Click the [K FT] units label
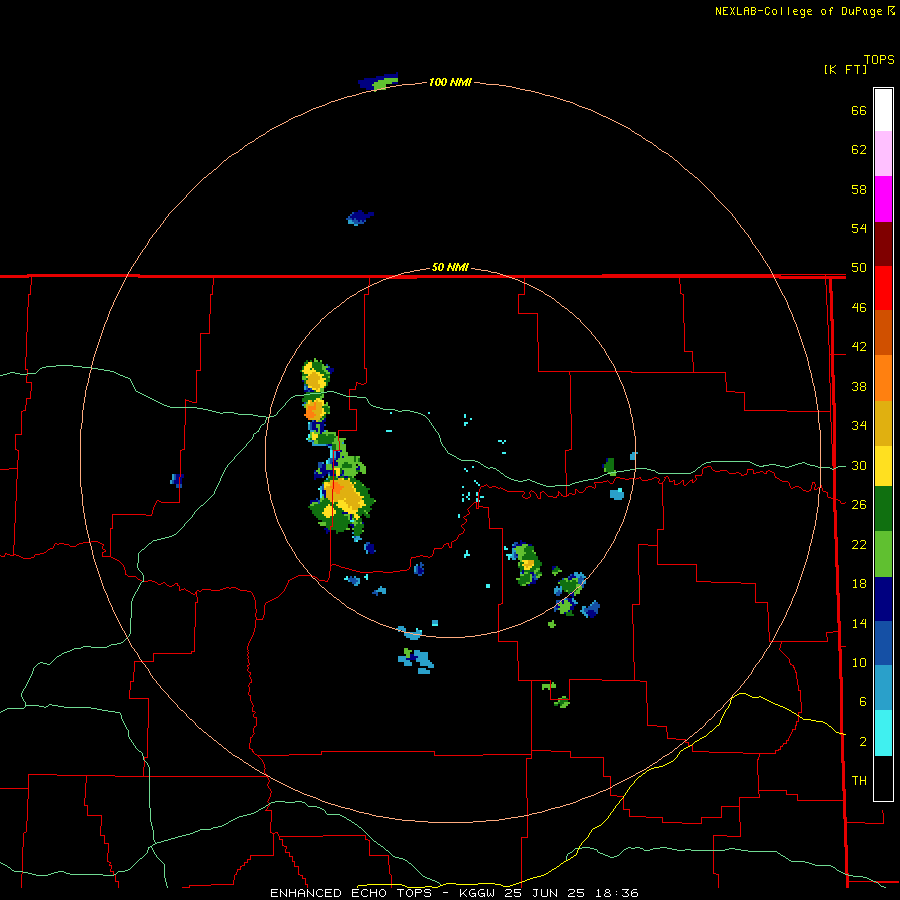Image resolution: width=900 pixels, height=900 pixels. click(x=845, y=69)
